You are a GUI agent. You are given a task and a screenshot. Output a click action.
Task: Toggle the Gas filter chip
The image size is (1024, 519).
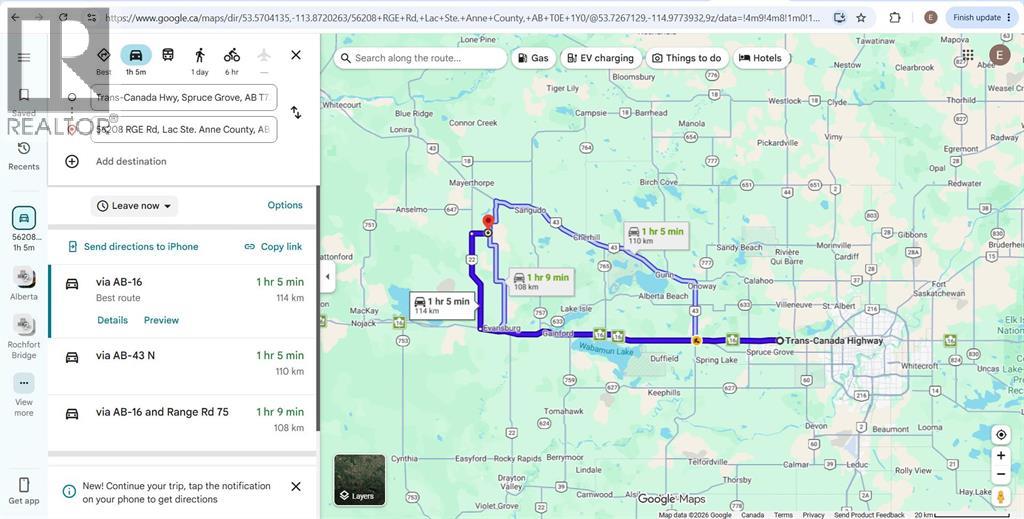tap(533, 58)
